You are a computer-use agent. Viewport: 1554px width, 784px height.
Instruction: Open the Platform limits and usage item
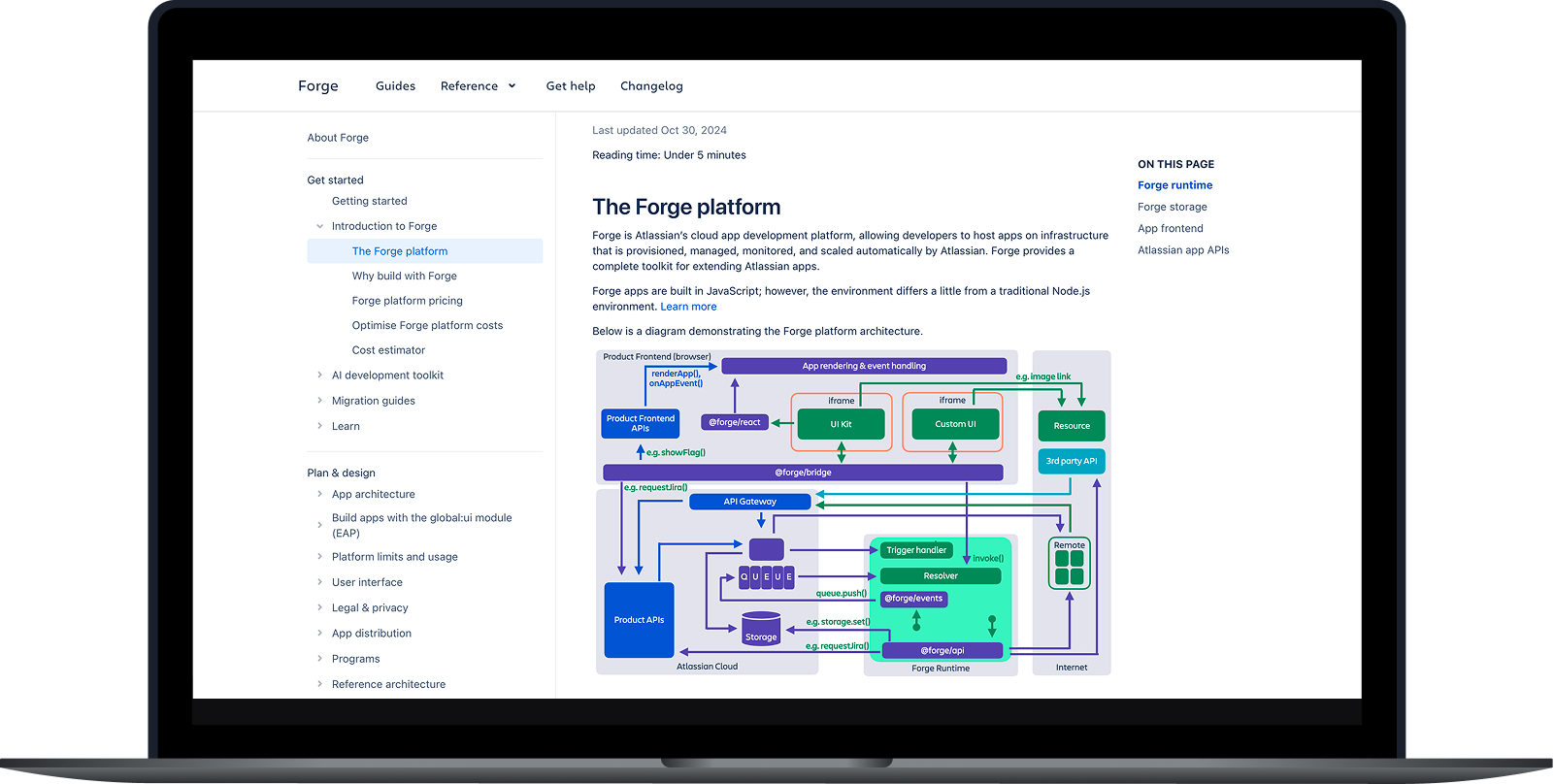(394, 557)
